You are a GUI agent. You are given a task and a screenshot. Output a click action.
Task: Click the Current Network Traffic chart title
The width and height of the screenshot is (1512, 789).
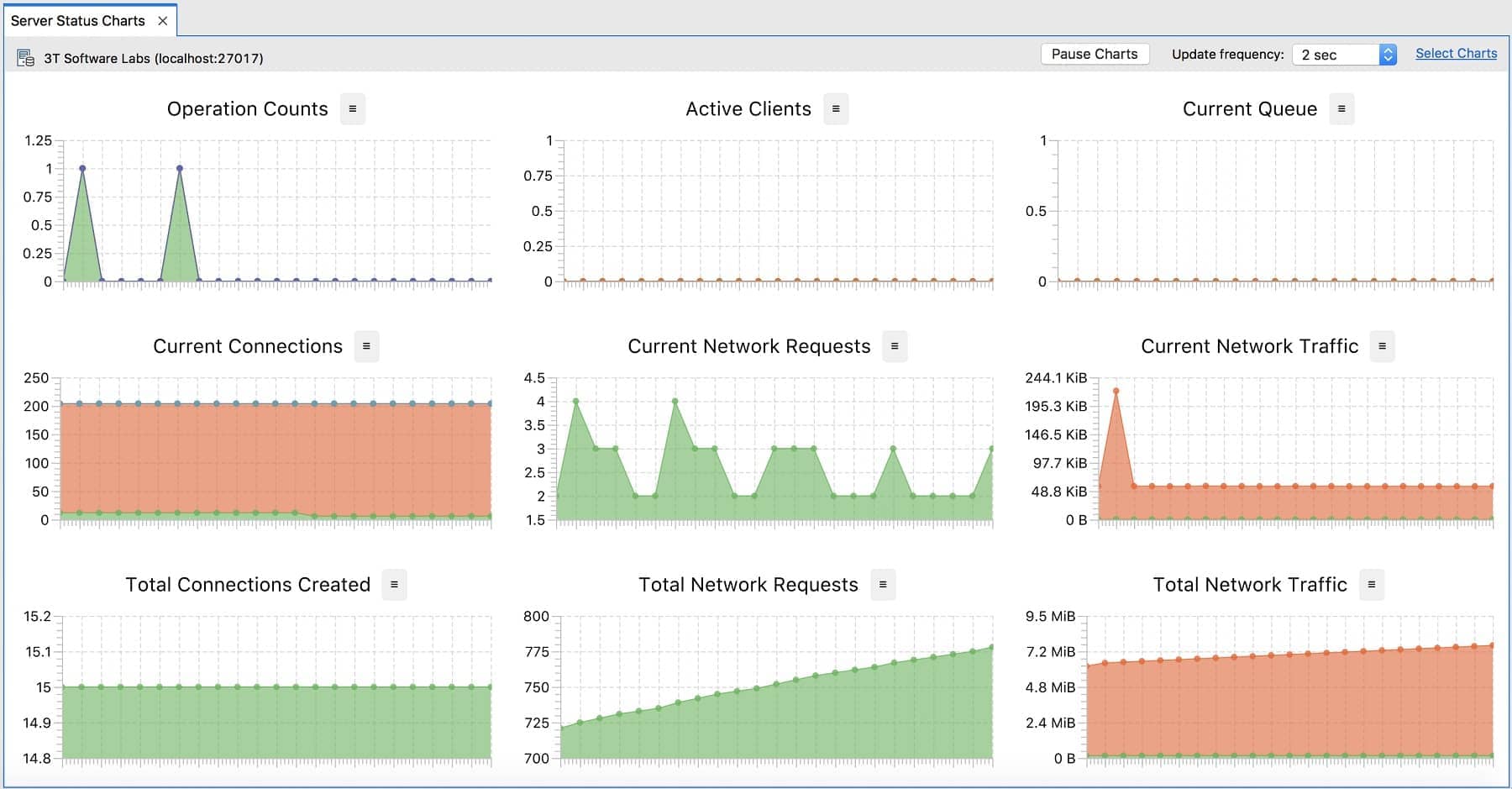tap(1250, 346)
